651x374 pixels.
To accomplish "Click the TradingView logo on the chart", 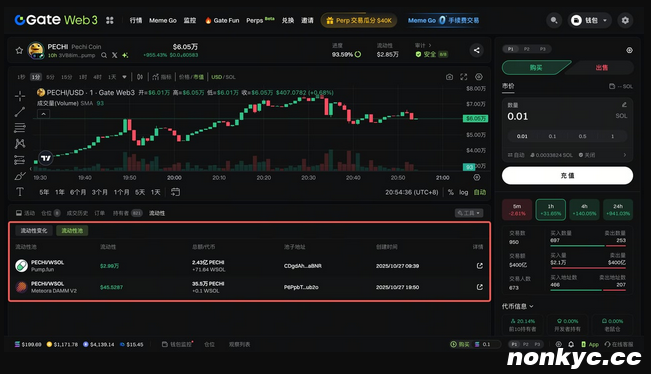I will [46, 158].
